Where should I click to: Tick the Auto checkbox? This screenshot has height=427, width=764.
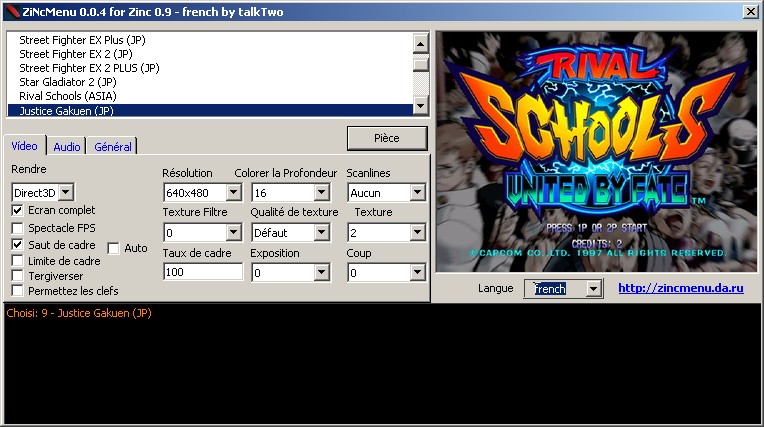click(x=114, y=248)
